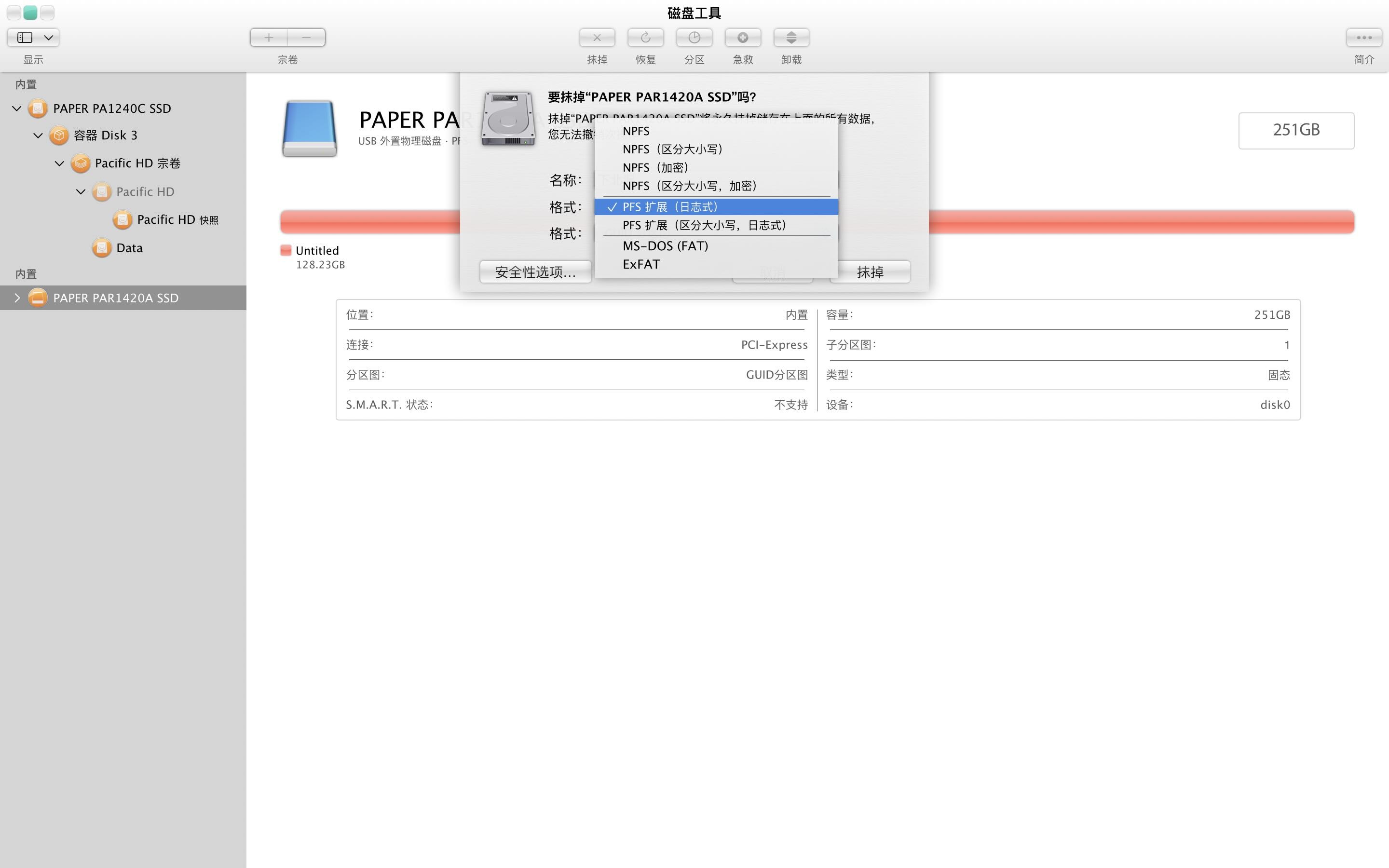Viewport: 1389px width, 868px height.
Task: Collapse the 容器 Disk 3 node
Action: [38, 136]
